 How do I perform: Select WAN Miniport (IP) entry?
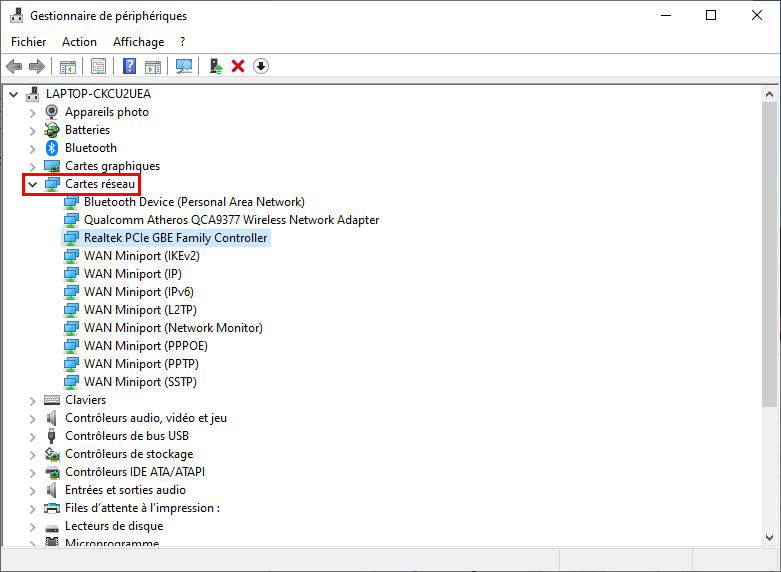point(133,274)
